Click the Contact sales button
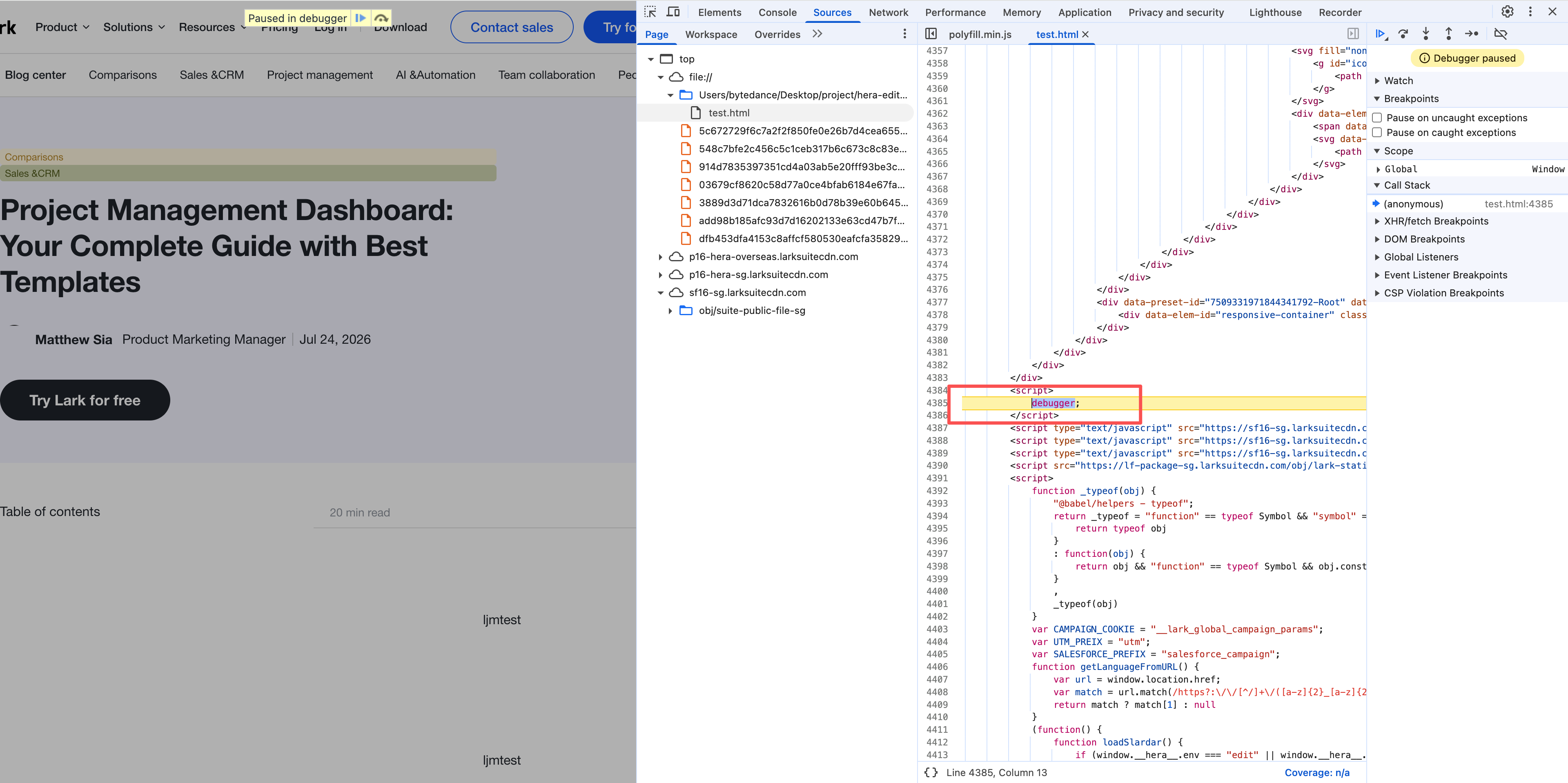Viewport: 1568px width, 783px height. pos(511,27)
